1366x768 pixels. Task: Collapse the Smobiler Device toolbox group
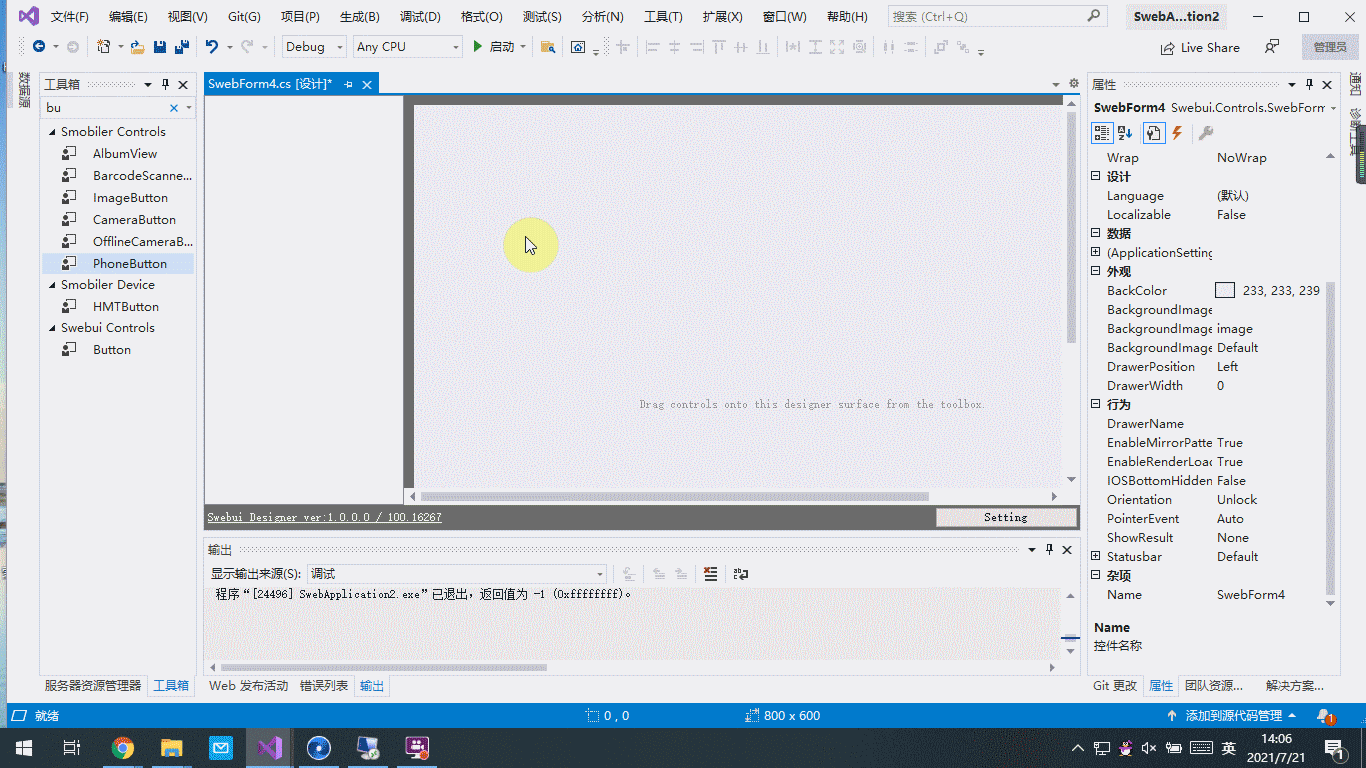pos(52,285)
